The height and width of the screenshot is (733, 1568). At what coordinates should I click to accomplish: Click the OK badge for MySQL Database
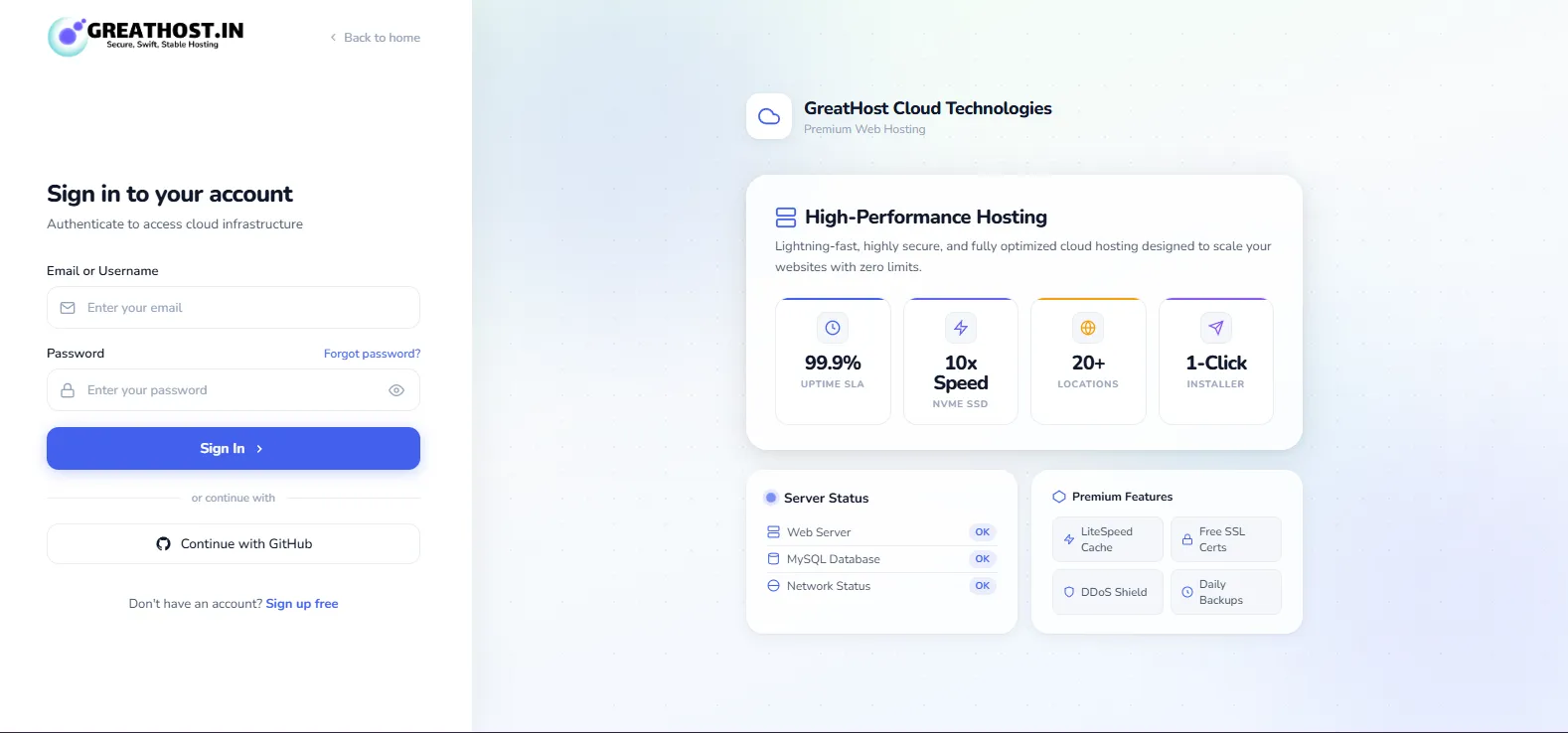(x=983, y=559)
